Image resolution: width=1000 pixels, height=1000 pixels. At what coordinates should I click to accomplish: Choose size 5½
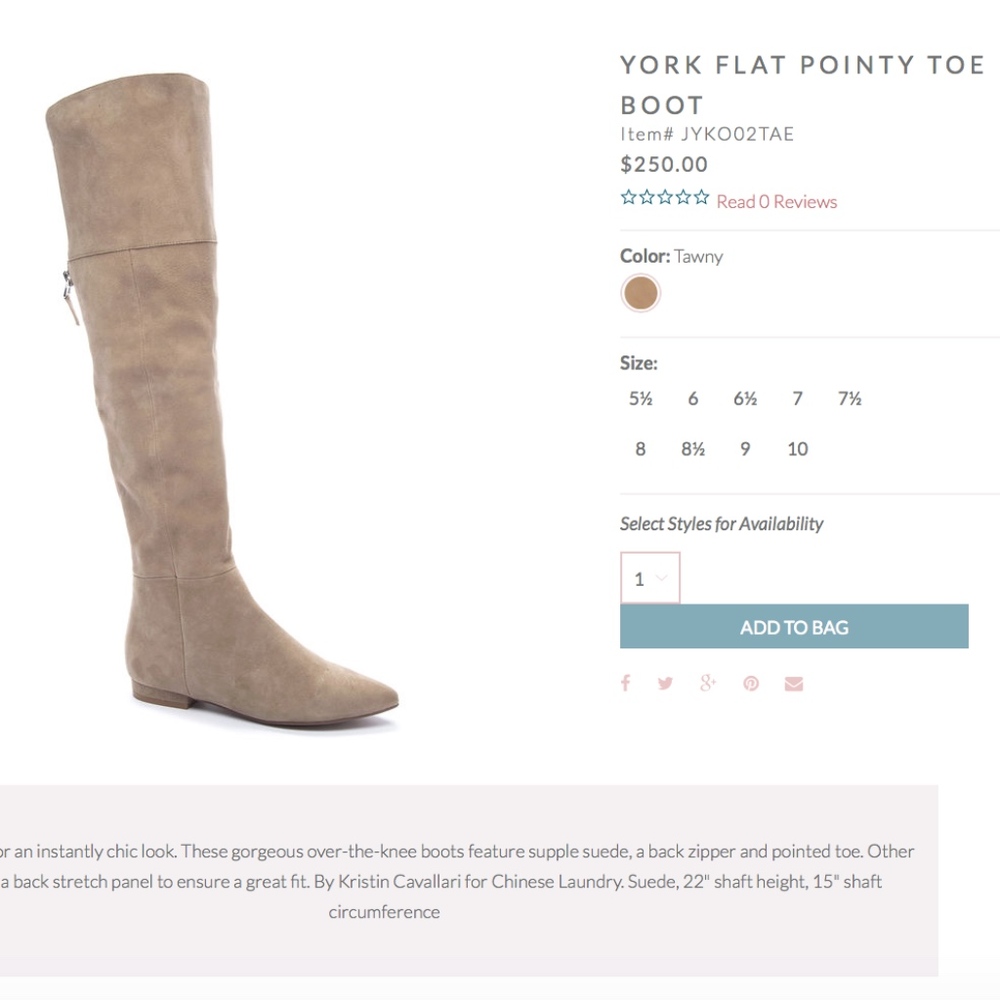point(641,399)
